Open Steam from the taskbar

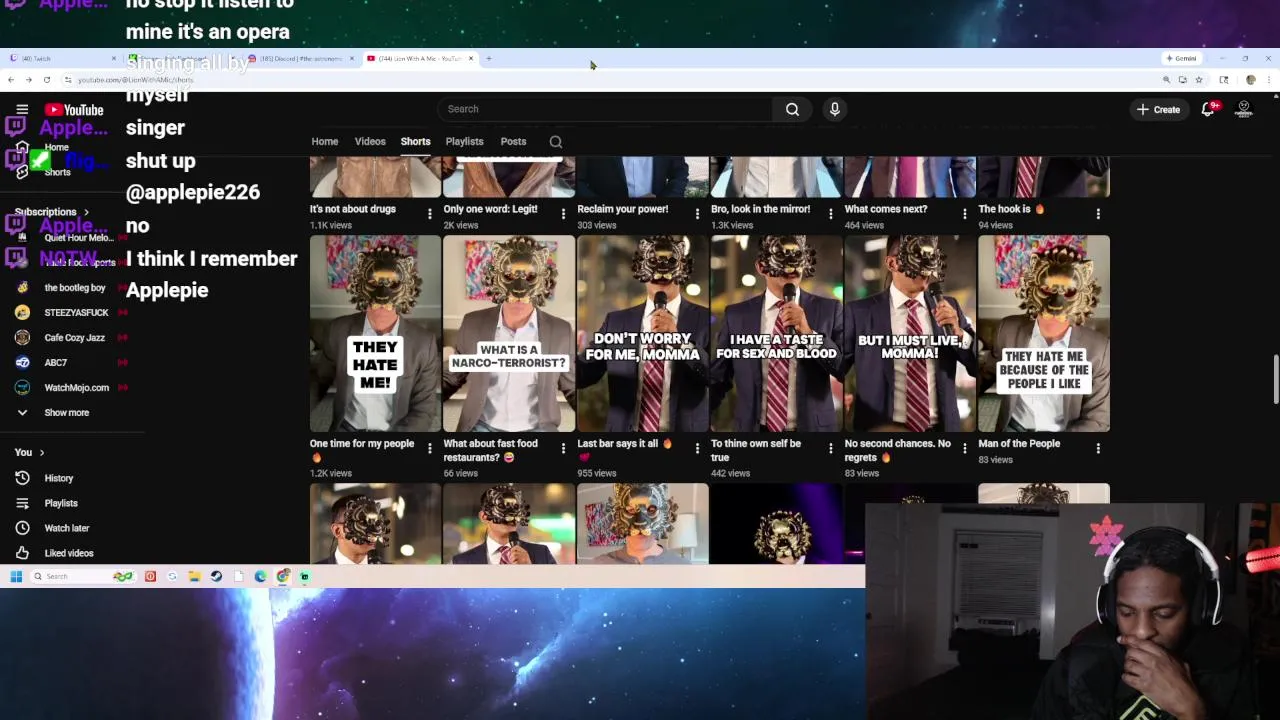tap(216, 576)
